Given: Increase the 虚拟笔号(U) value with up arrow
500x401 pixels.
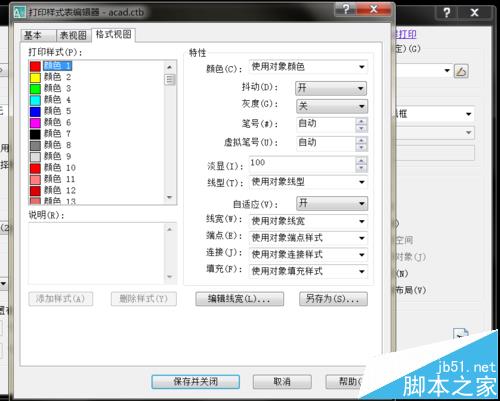Looking at the screenshot, I should coord(362,140).
